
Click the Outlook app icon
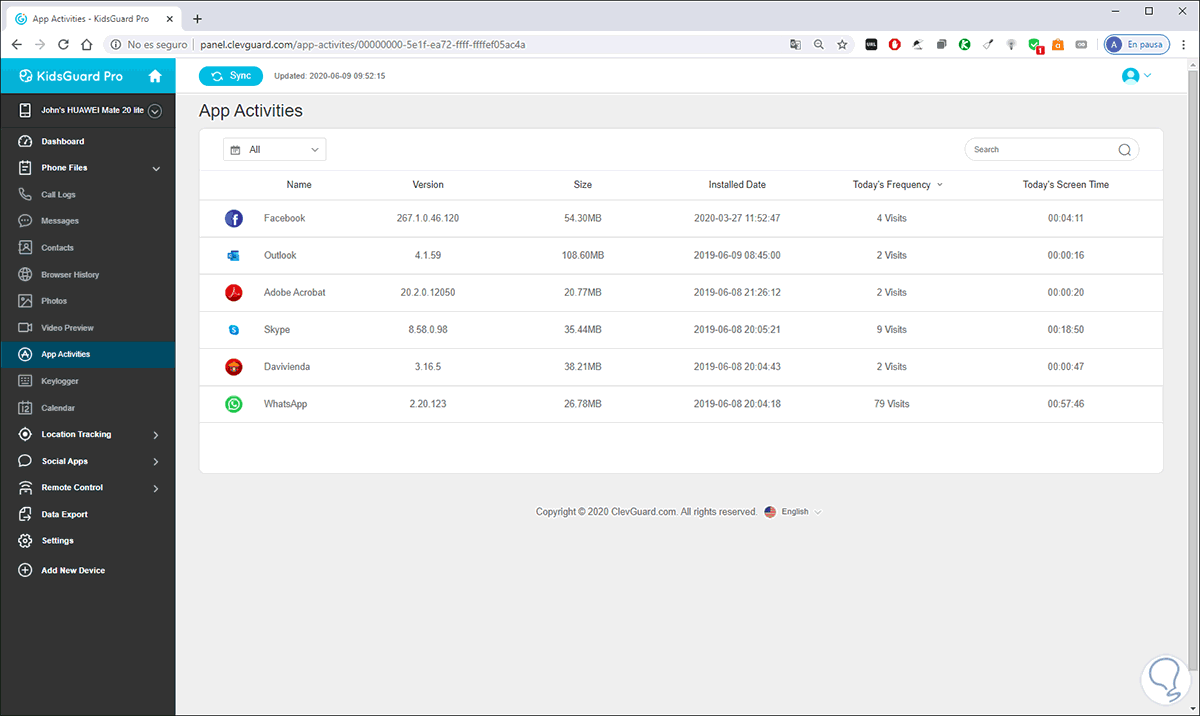(234, 255)
